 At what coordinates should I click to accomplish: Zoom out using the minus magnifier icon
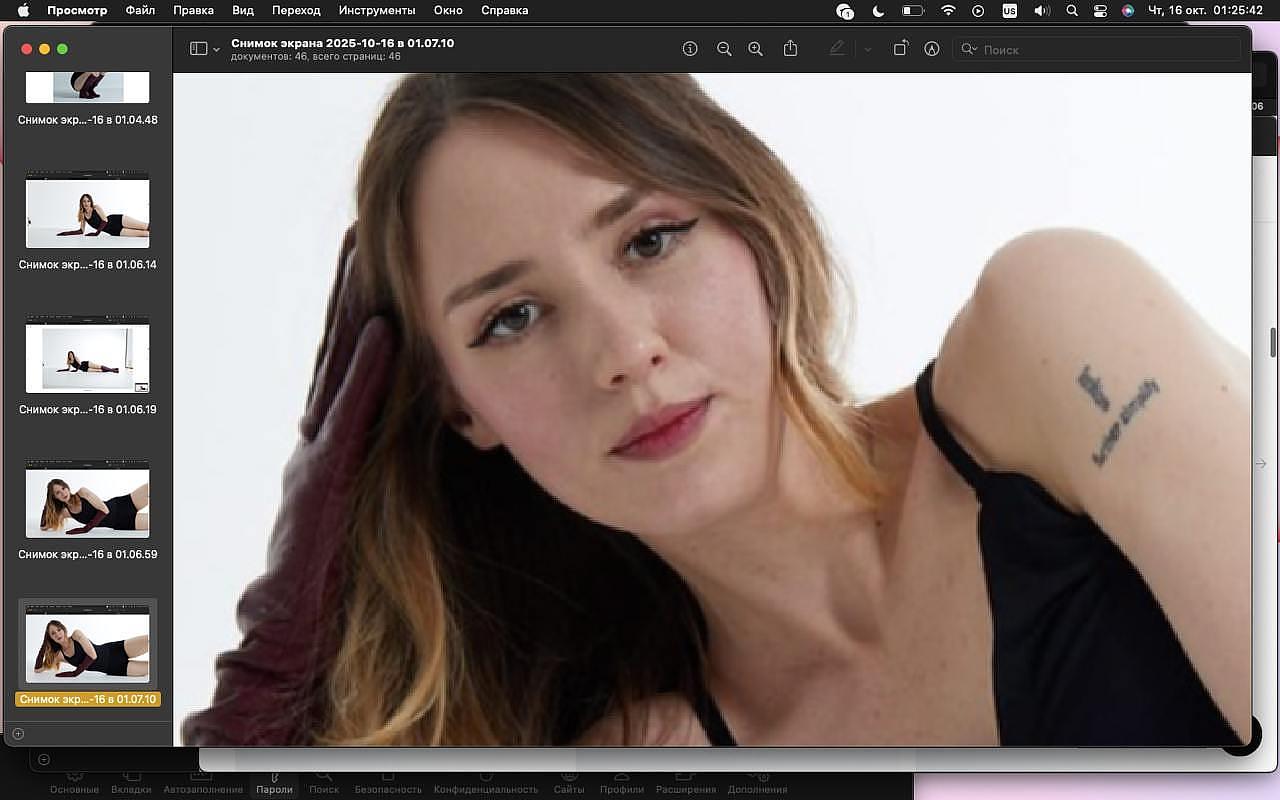point(724,49)
